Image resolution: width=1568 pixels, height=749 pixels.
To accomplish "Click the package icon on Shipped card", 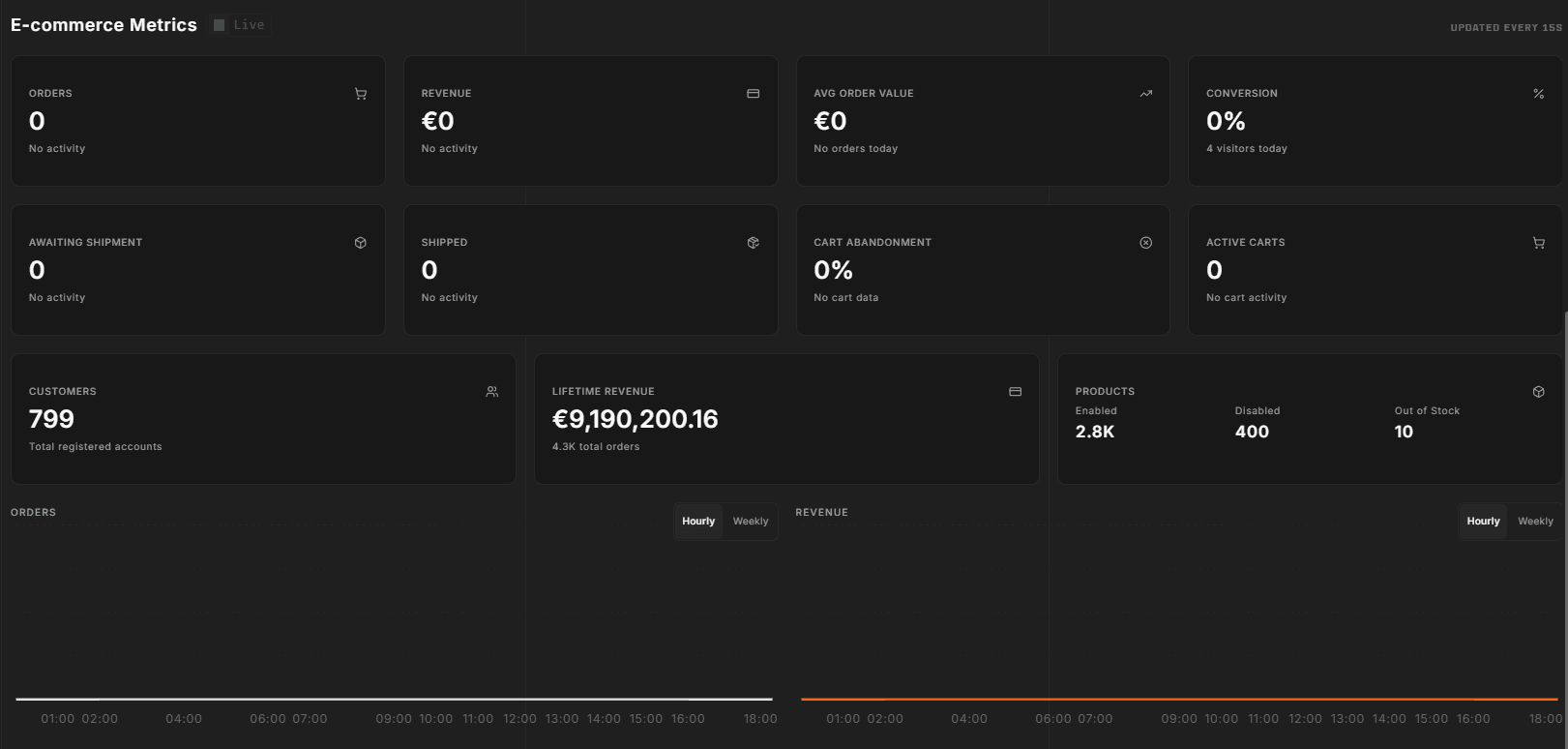I will tap(754, 243).
